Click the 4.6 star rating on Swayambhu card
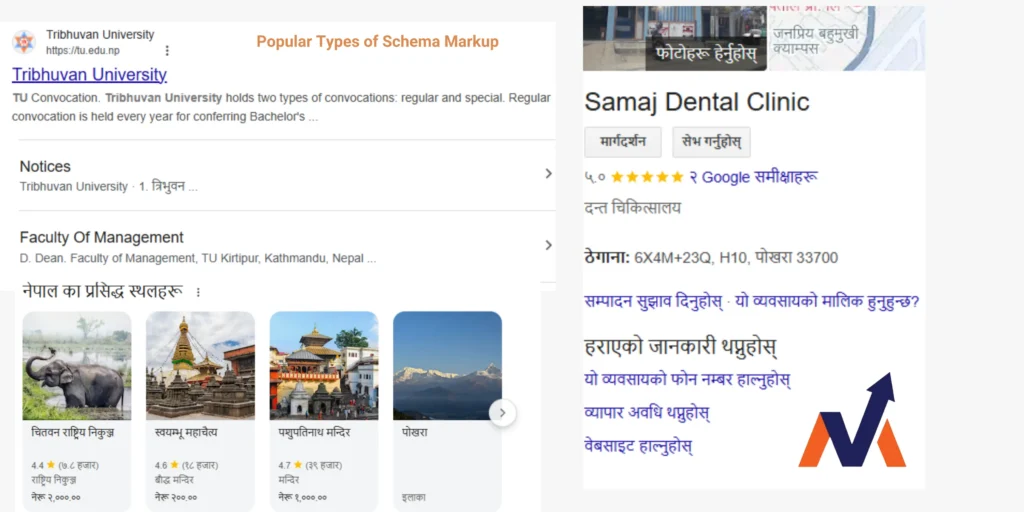1024x512 pixels. [x=186, y=466]
